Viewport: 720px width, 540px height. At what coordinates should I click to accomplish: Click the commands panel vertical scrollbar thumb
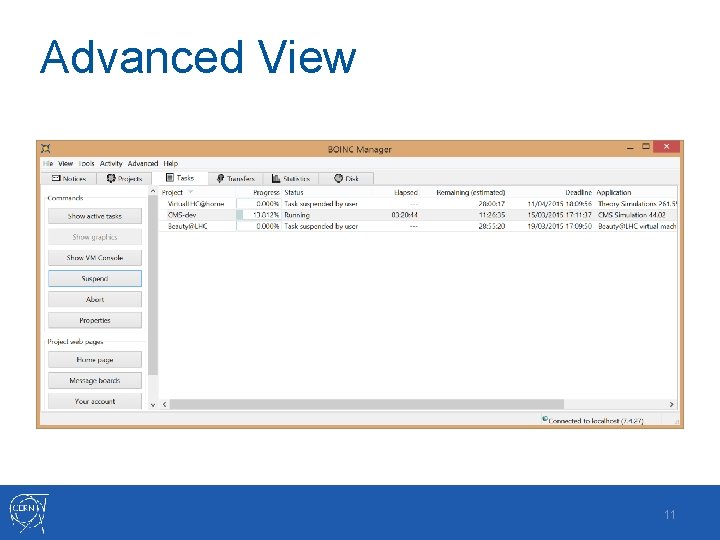pos(153,286)
